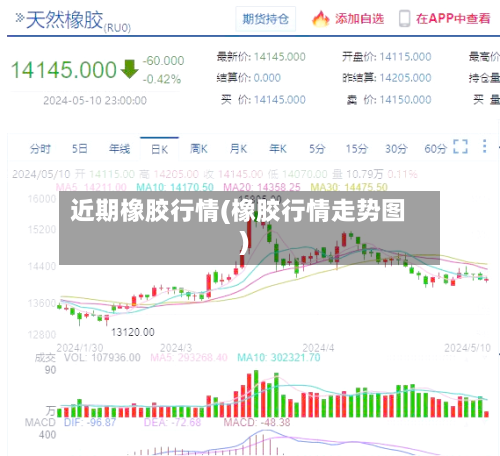Select the 周K tab
500x456 pixels.
click(199, 149)
